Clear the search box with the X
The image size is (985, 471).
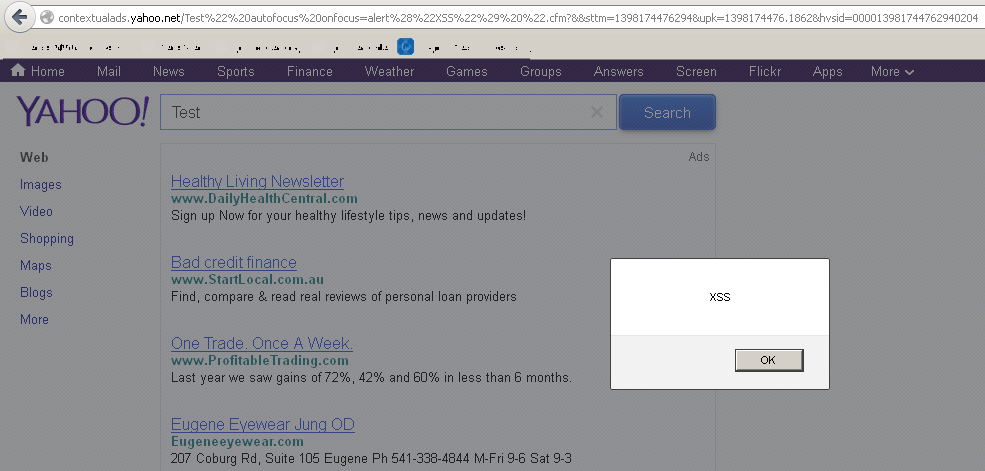click(x=597, y=112)
